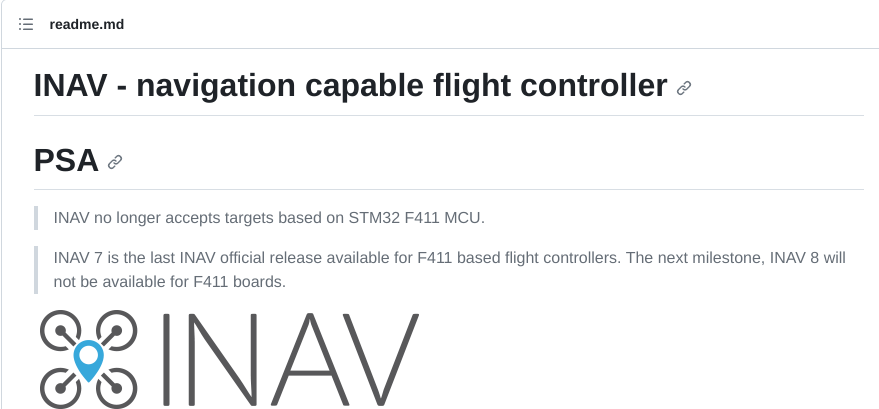
Task: Click the anchor link icon beside INAV title
Action: point(683,88)
